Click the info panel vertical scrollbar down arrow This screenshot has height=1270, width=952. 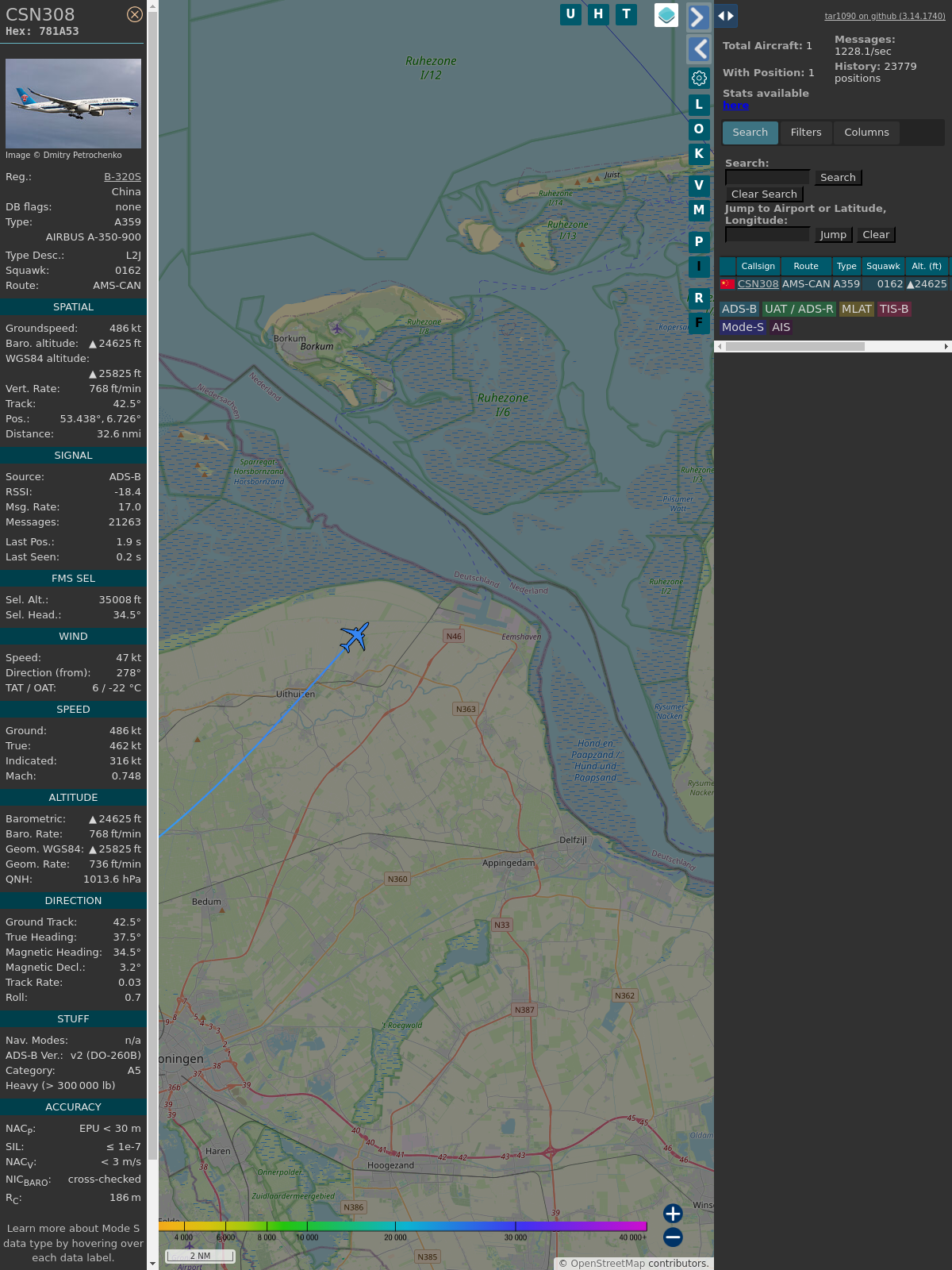click(x=152, y=1264)
